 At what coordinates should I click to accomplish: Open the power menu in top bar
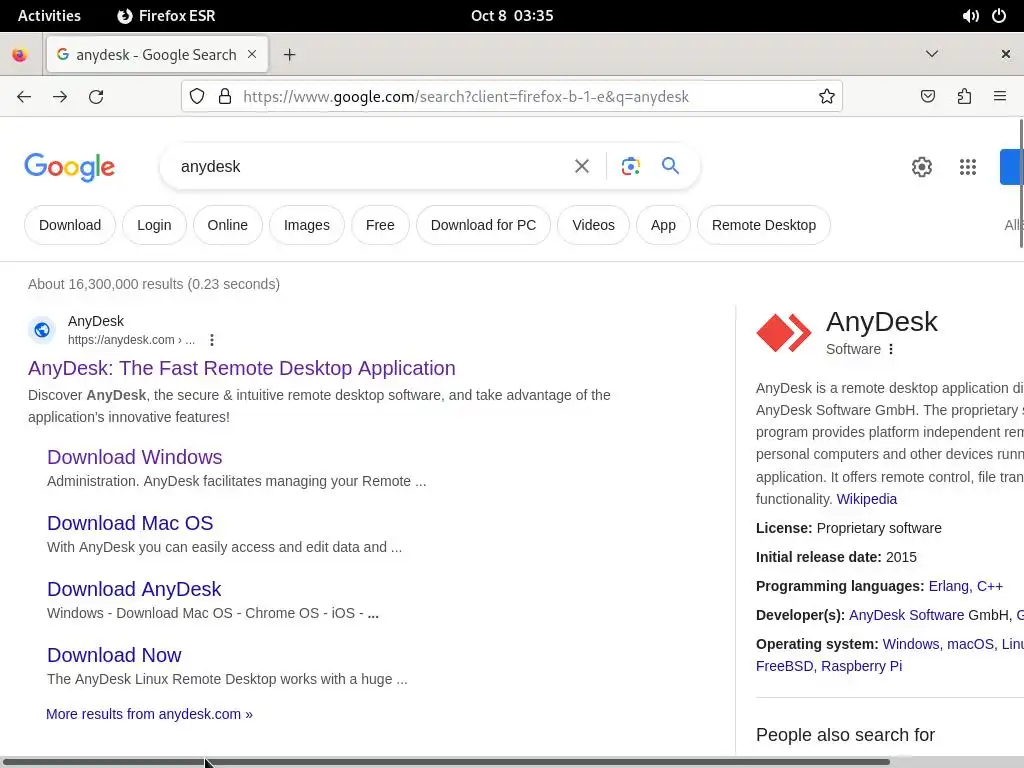[999, 16]
